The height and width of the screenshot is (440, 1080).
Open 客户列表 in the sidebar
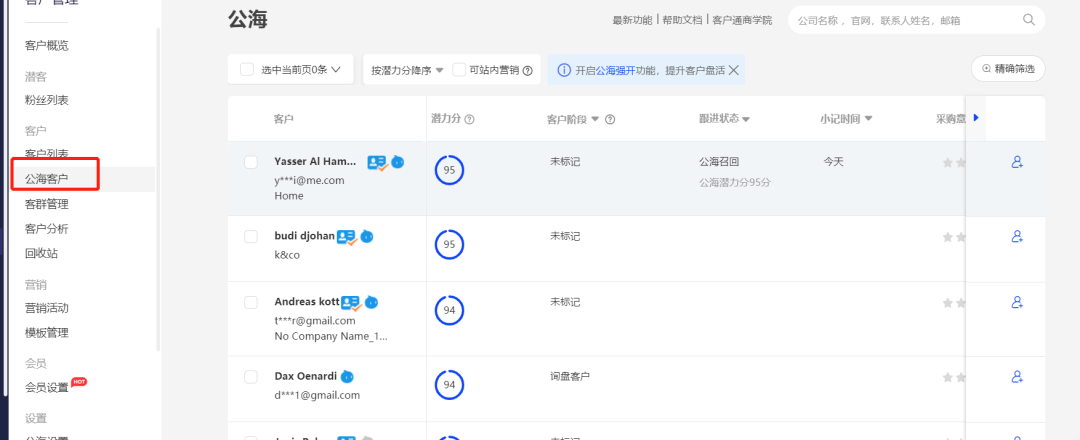47,153
